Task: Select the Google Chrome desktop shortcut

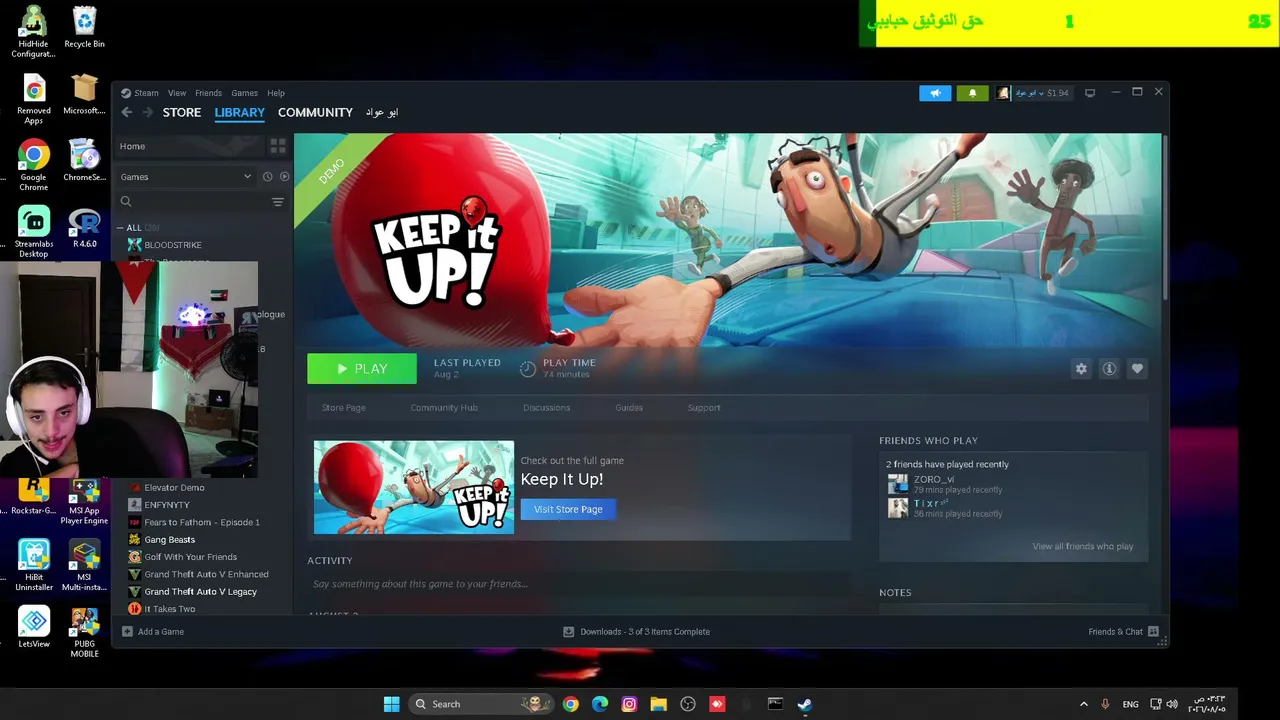Action: [33, 165]
